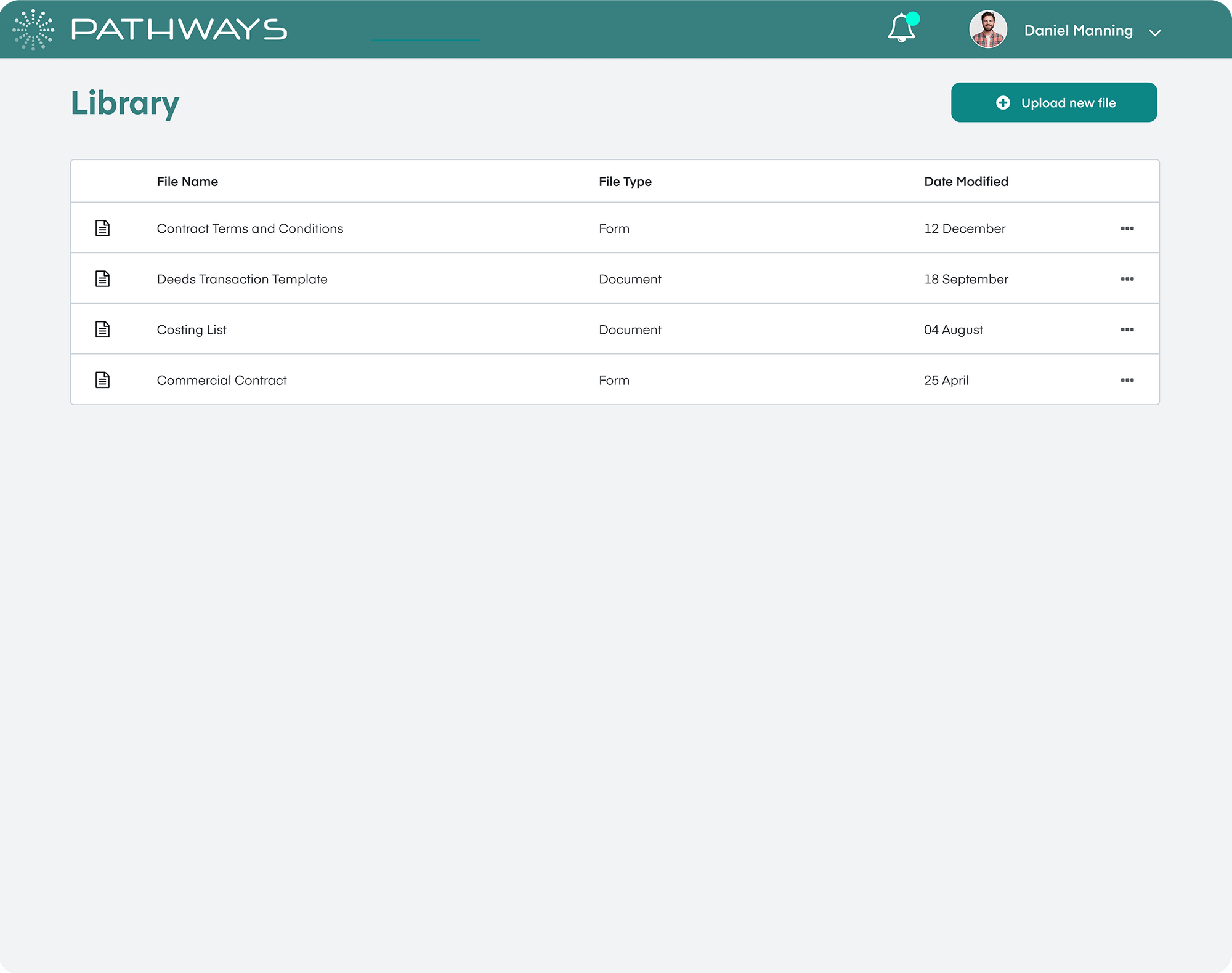This screenshot has width=1232, height=973.
Task: Open the actions menu beside Costing List
Action: [x=1127, y=329]
